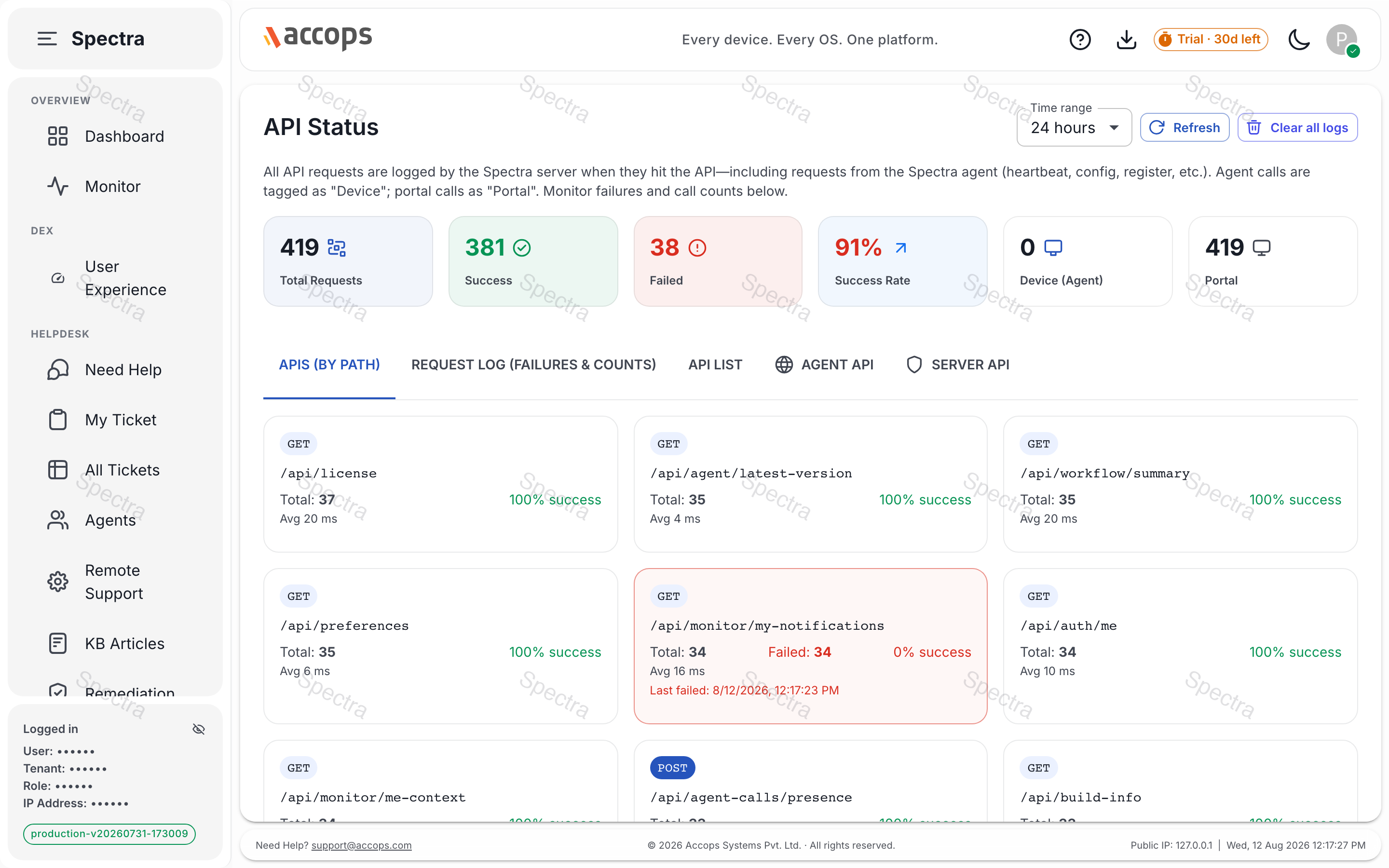The height and width of the screenshot is (868, 1389).
Task: Click the /api/preferences path text
Action: point(344,626)
